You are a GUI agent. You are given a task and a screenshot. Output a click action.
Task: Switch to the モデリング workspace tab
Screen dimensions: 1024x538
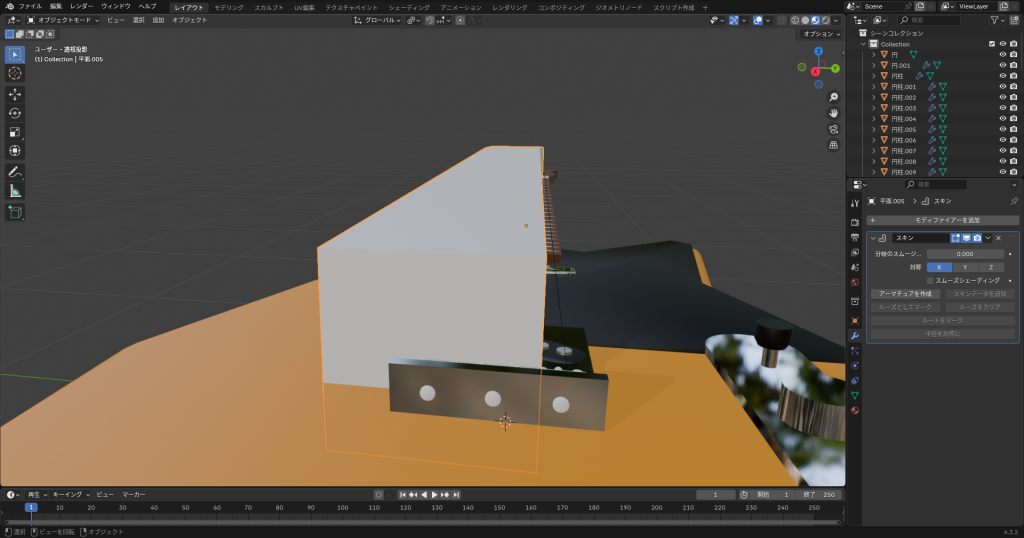pyautogui.click(x=229, y=6)
